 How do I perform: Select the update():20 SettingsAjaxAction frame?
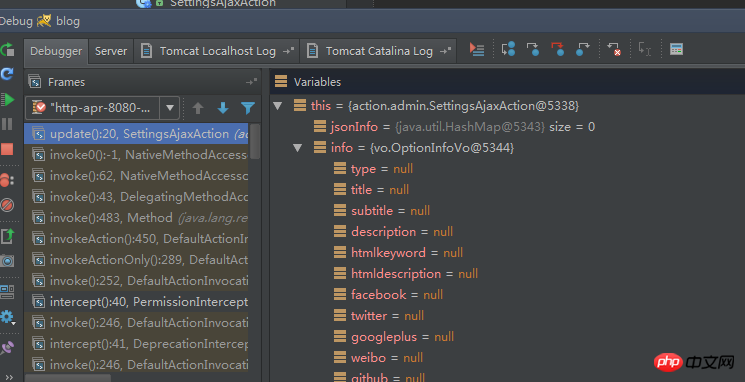coord(136,134)
